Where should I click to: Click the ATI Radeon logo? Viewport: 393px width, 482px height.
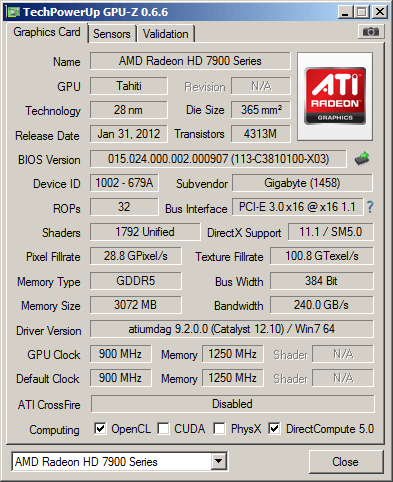335,96
